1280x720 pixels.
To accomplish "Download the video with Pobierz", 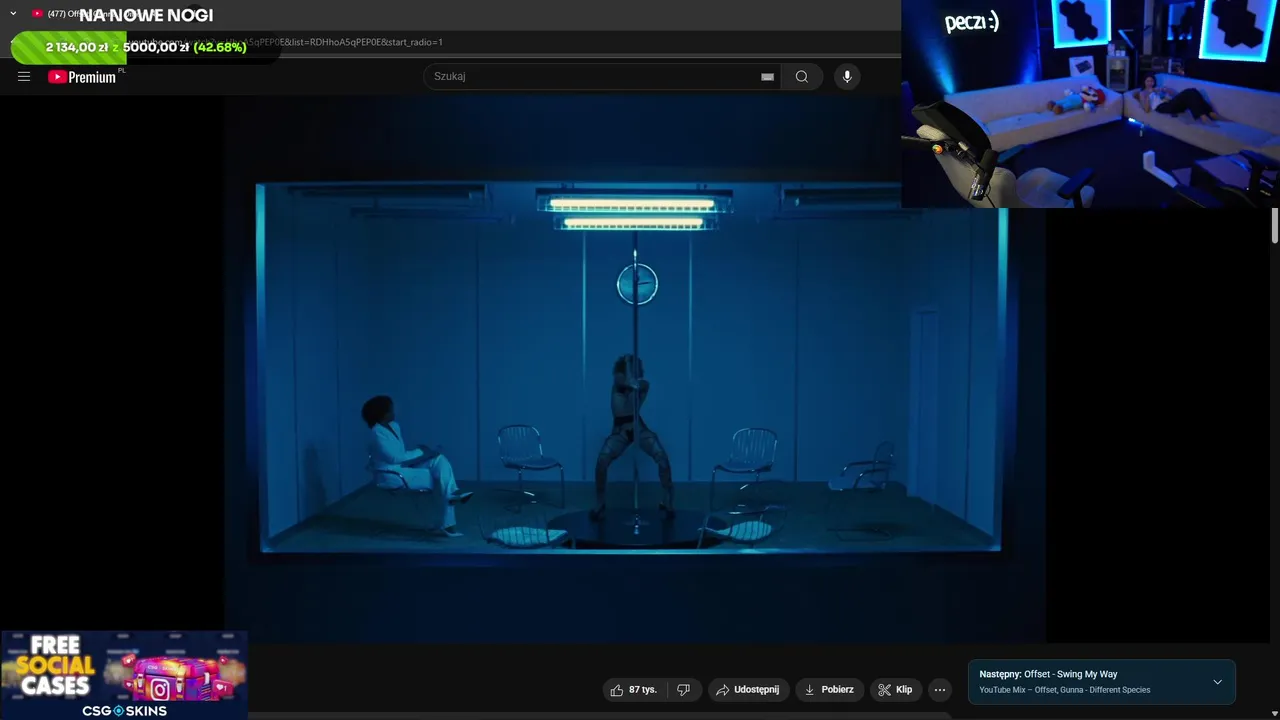I will (x=829, y=689).
